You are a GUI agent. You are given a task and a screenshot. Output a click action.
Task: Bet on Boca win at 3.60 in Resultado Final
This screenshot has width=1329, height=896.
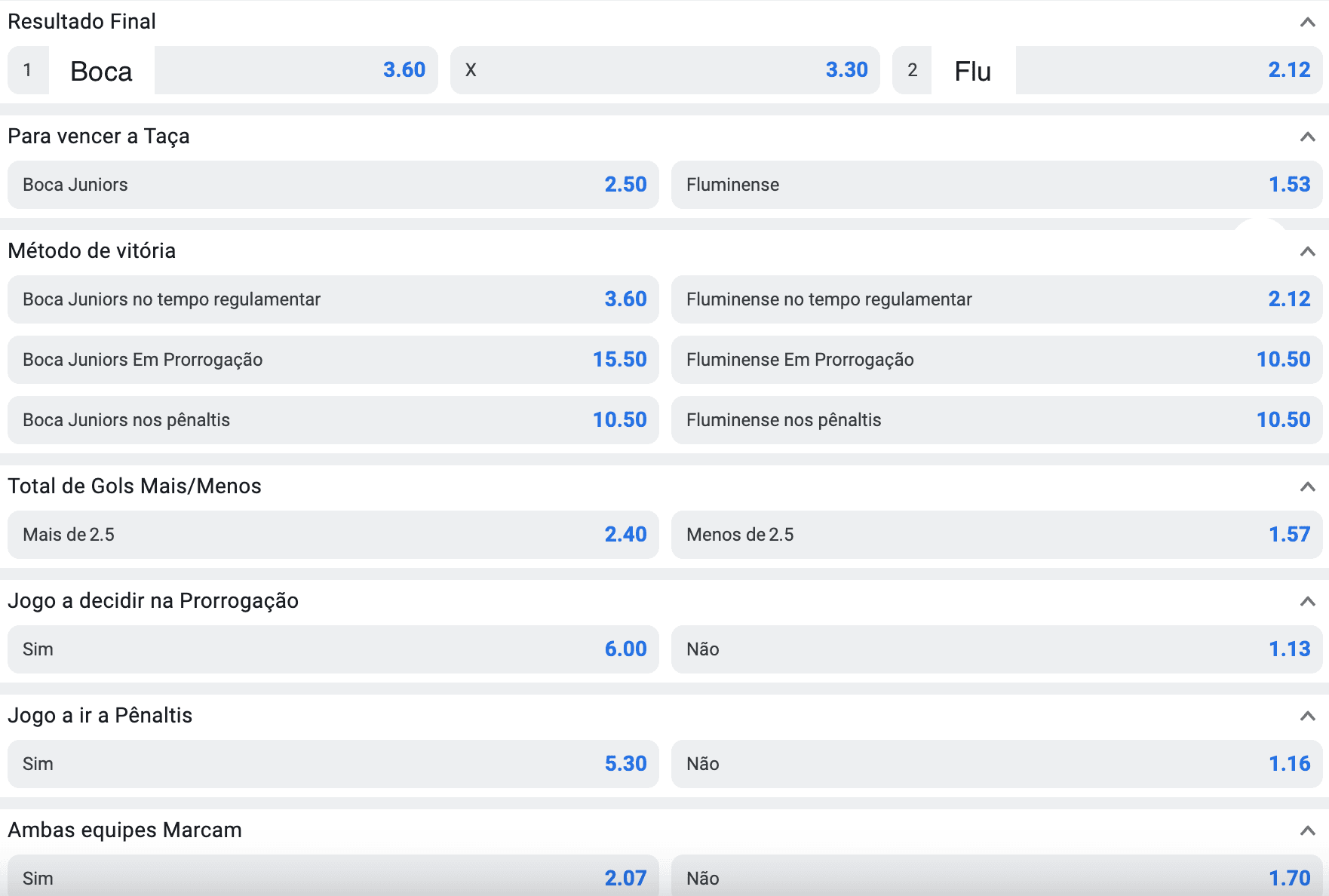coord(223,70)
